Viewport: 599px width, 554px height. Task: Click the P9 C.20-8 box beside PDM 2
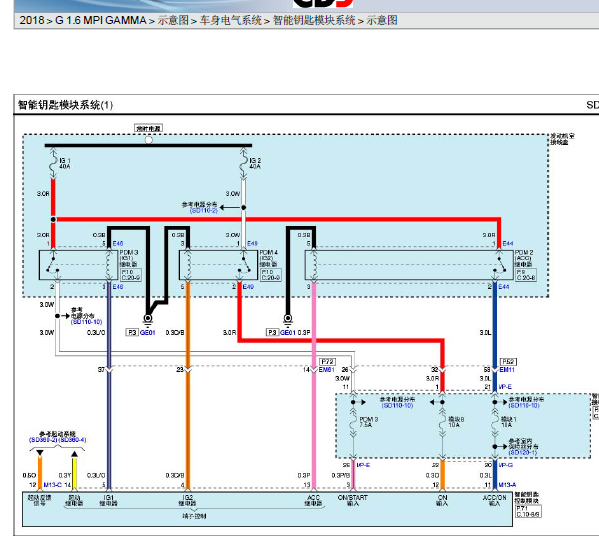click(526, 275)
